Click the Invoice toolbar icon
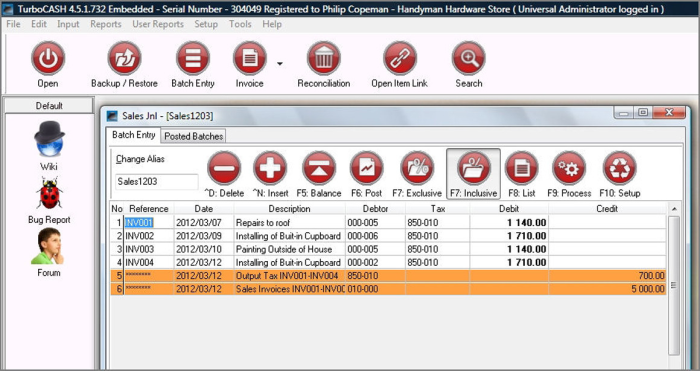Image resolution: width=700 pixels, height=371 pixels. 250,58
